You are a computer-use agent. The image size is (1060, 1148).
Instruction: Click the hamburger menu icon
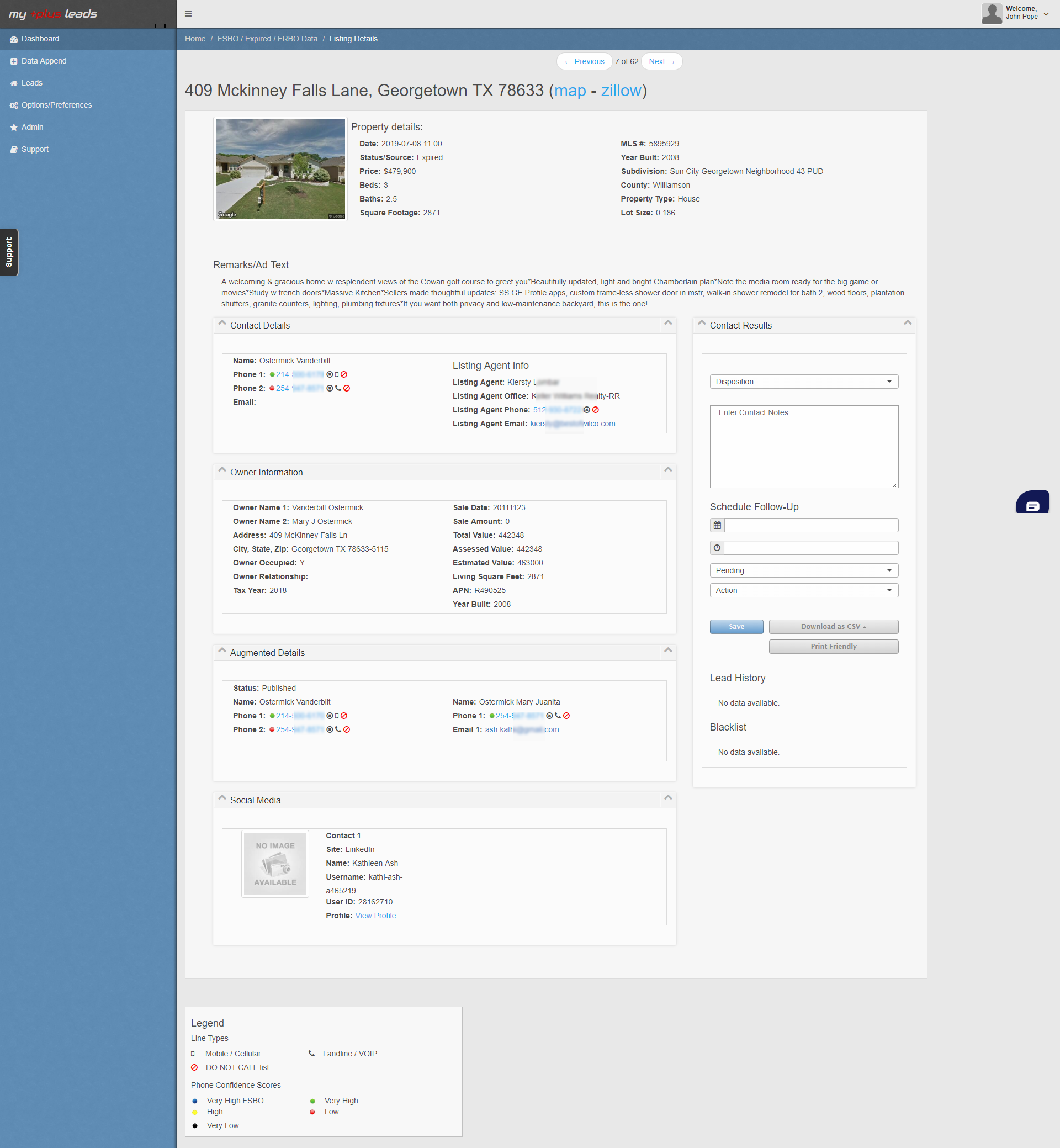188,14
